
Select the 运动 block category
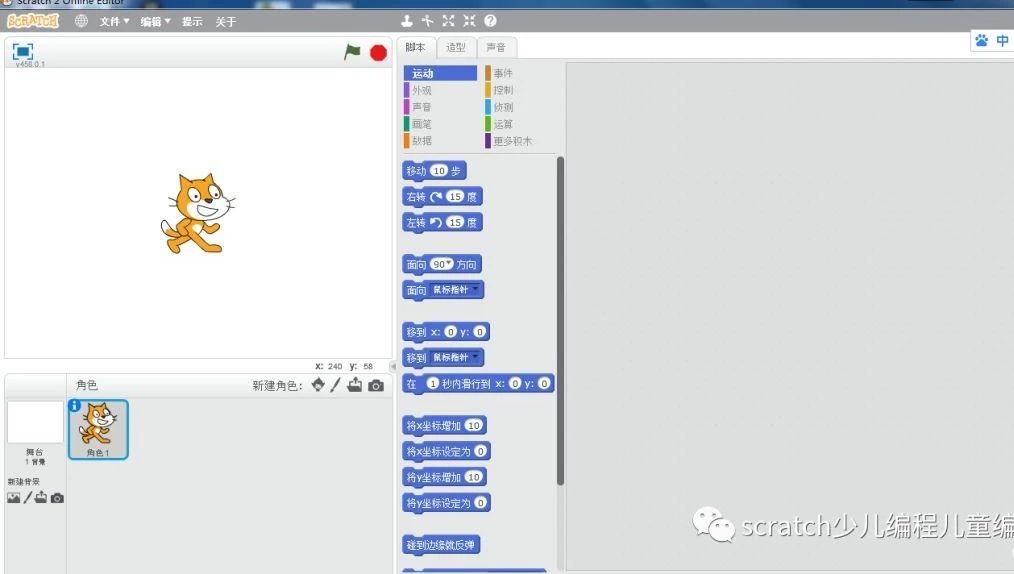(x=440, y=73)
